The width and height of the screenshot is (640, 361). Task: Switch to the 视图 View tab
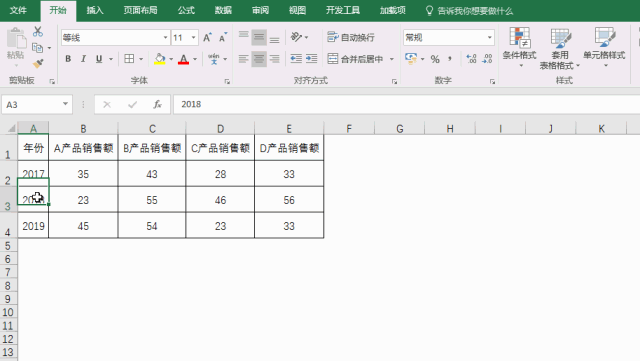pyautogui.click(x=298, y=10)
